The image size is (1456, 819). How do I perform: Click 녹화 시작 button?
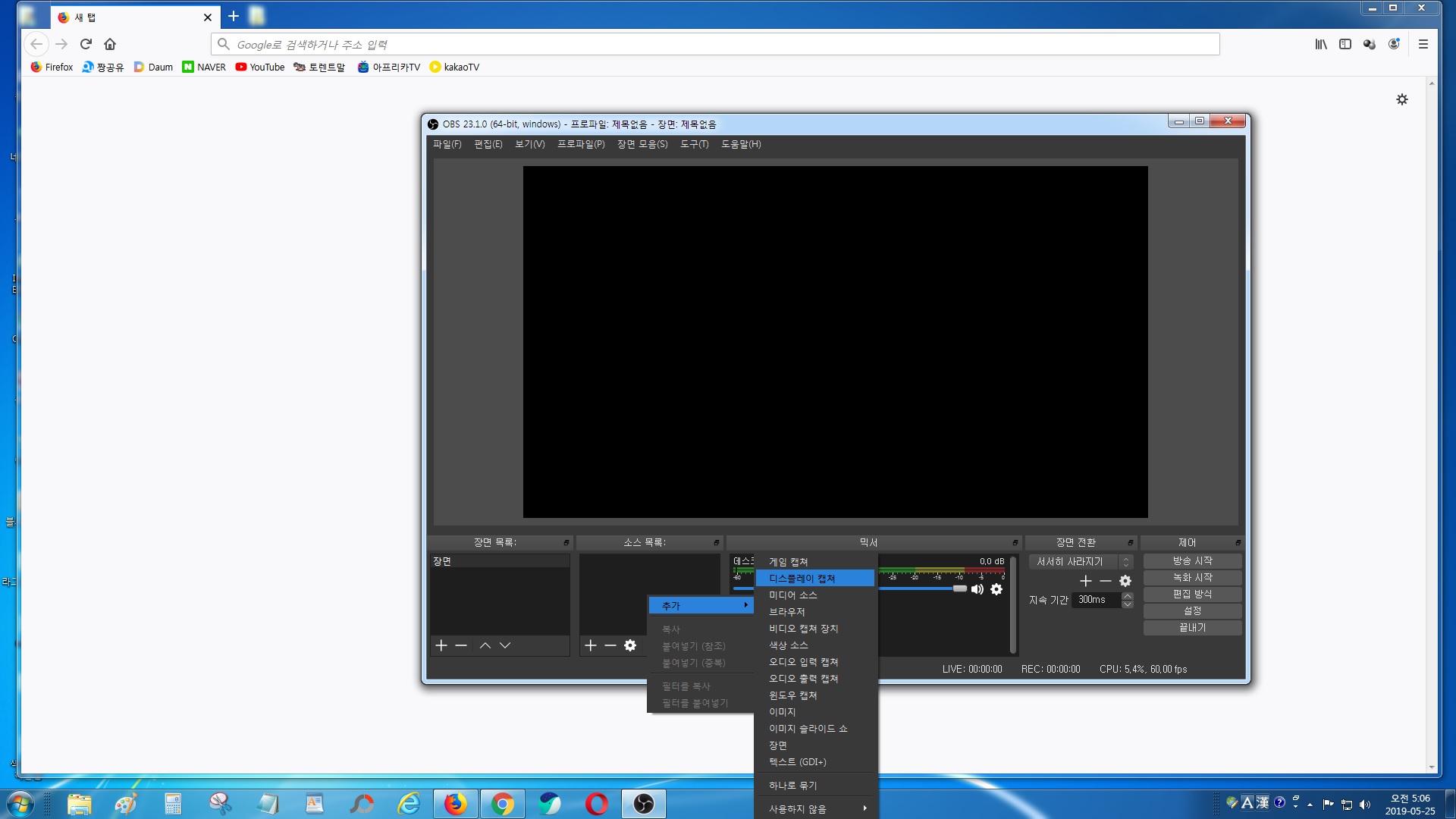pos(1192,578)
